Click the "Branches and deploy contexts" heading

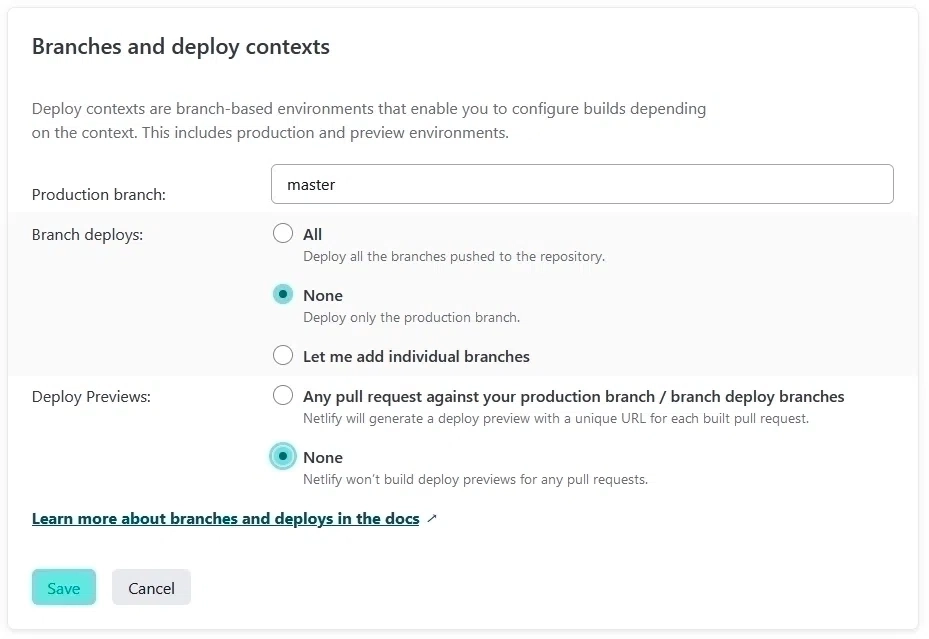(x=180, y=46)
